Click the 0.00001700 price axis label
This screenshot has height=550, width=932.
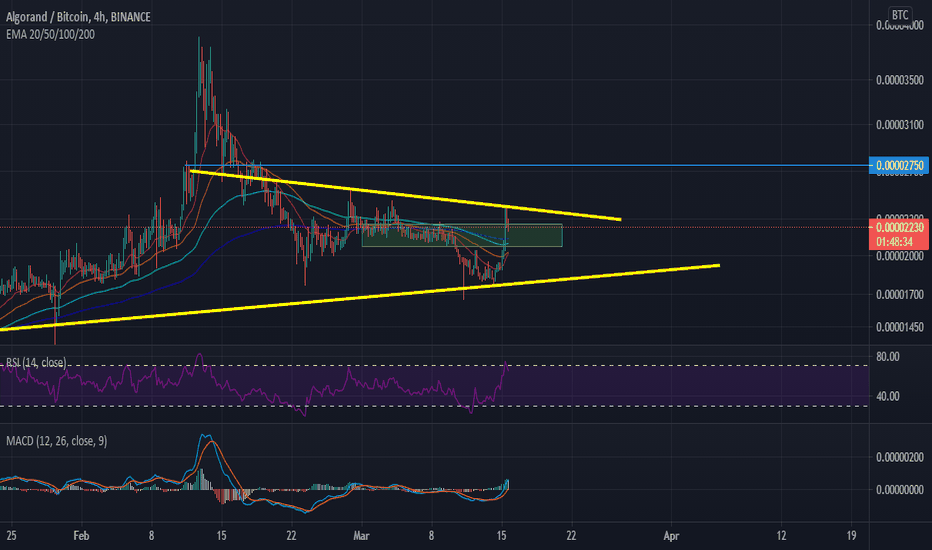[x=900, y=294]
